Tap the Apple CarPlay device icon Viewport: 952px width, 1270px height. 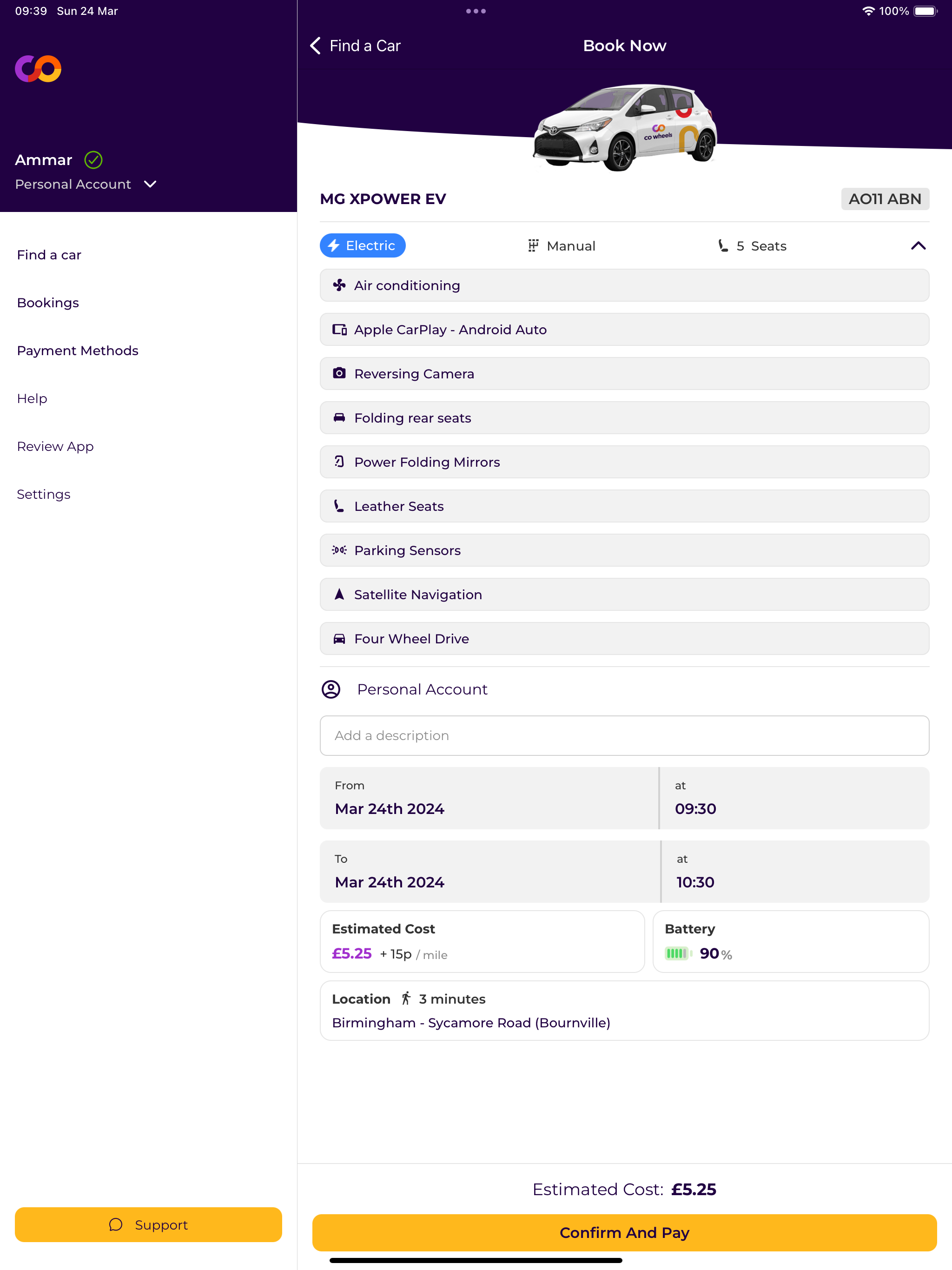tap(339, 330)
